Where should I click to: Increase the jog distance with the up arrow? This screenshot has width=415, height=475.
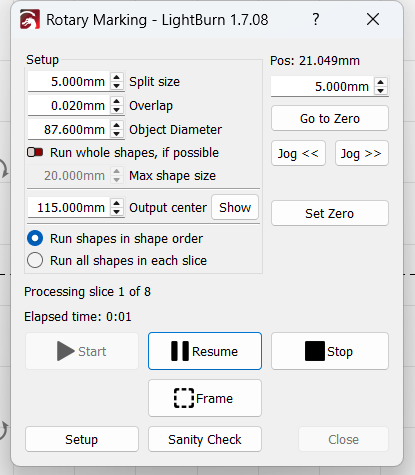[381, 82]
